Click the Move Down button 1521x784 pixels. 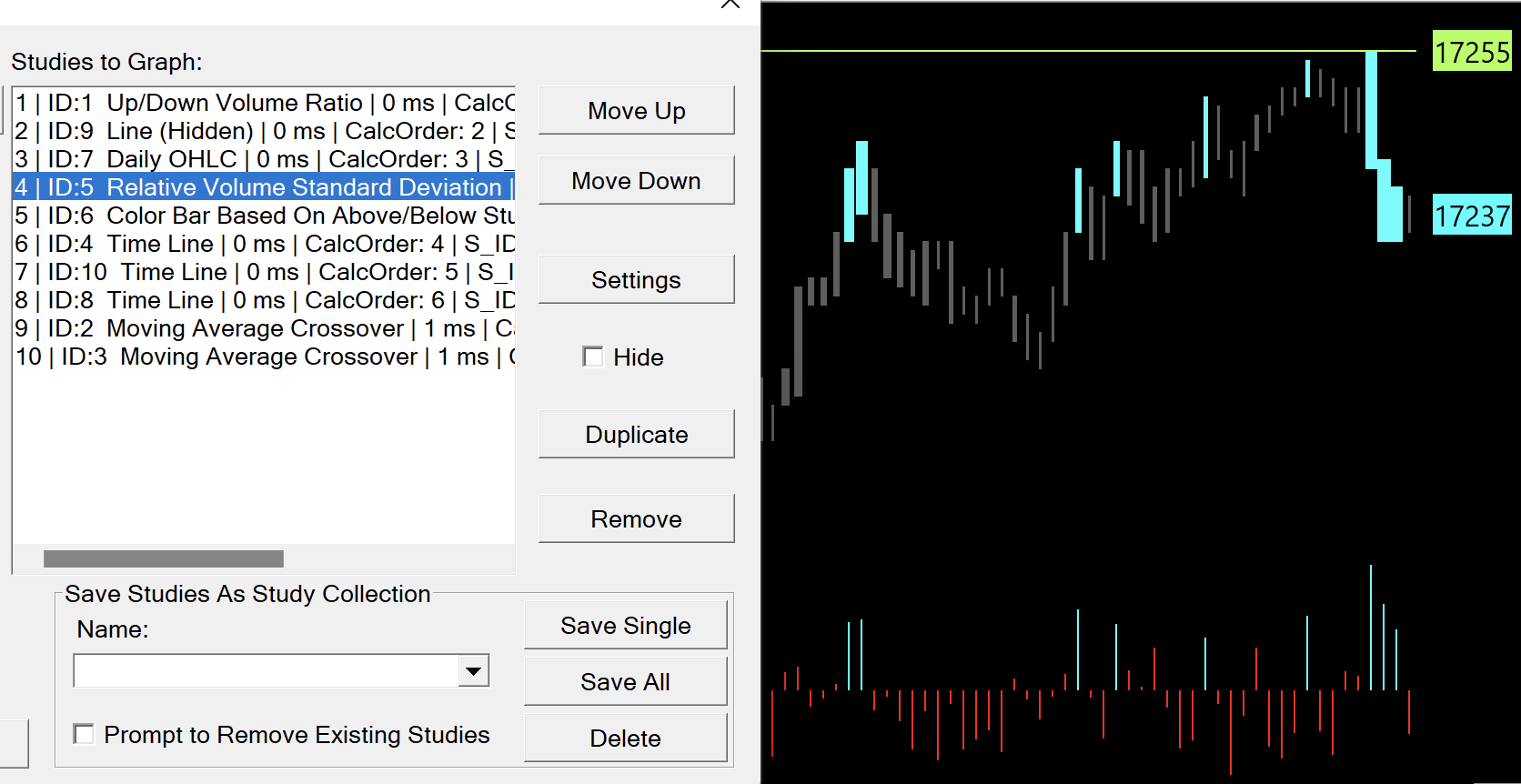pos(636,181)
